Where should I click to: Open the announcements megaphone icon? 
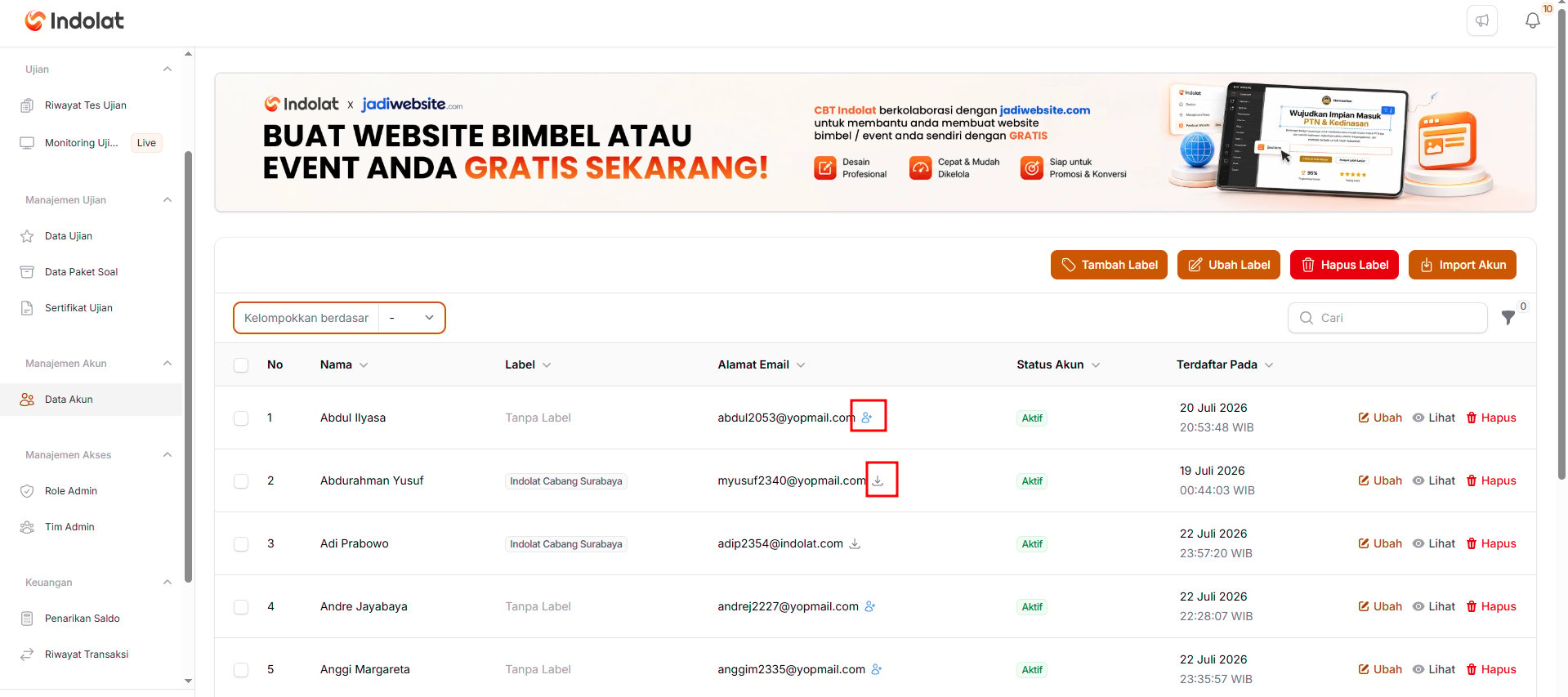tap(1481, 20)
